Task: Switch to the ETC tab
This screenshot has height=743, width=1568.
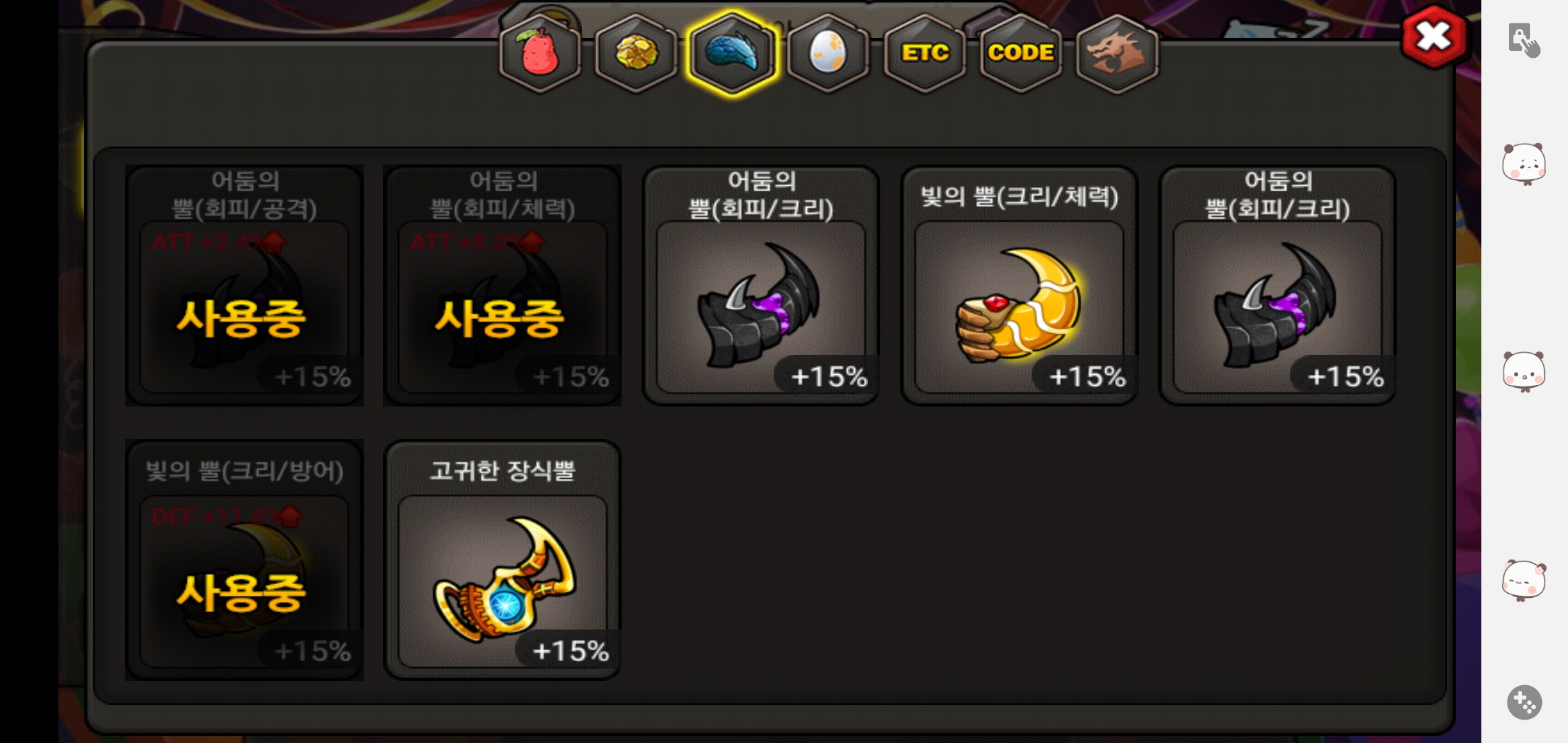Action: pyautogui.click(x=925, y=54)
